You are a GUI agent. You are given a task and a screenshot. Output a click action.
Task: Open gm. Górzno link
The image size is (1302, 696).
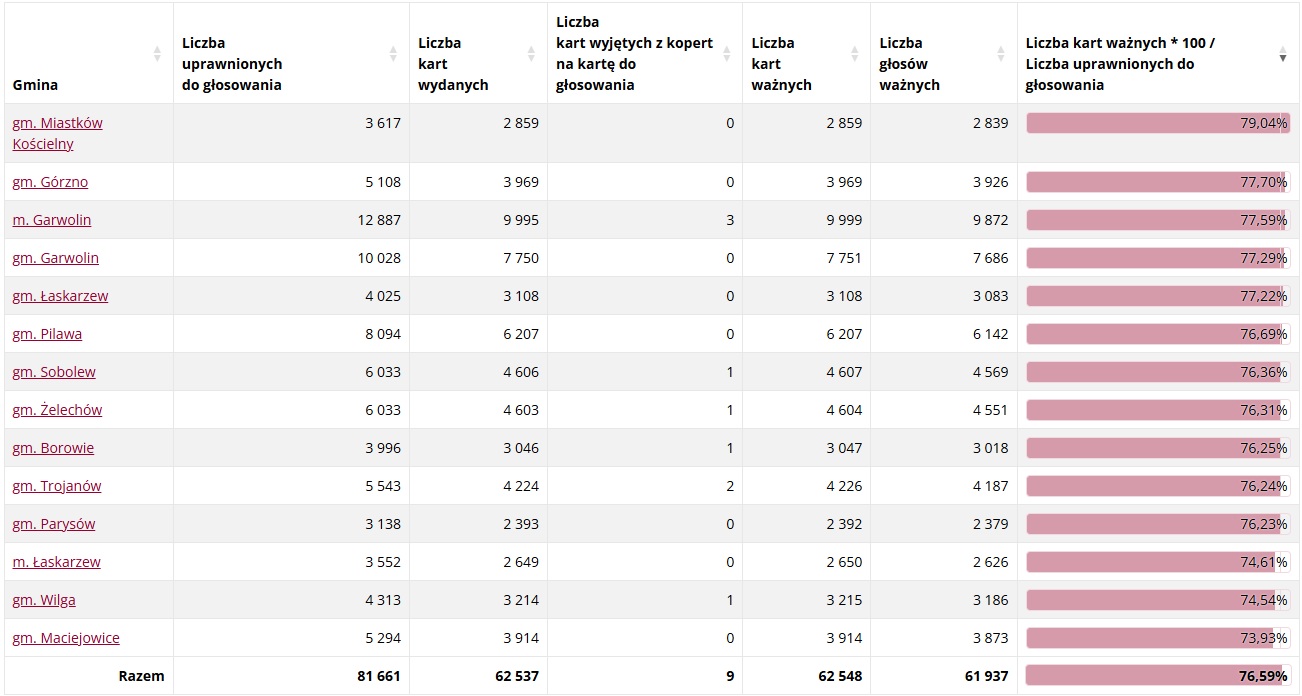pos(50,182)
